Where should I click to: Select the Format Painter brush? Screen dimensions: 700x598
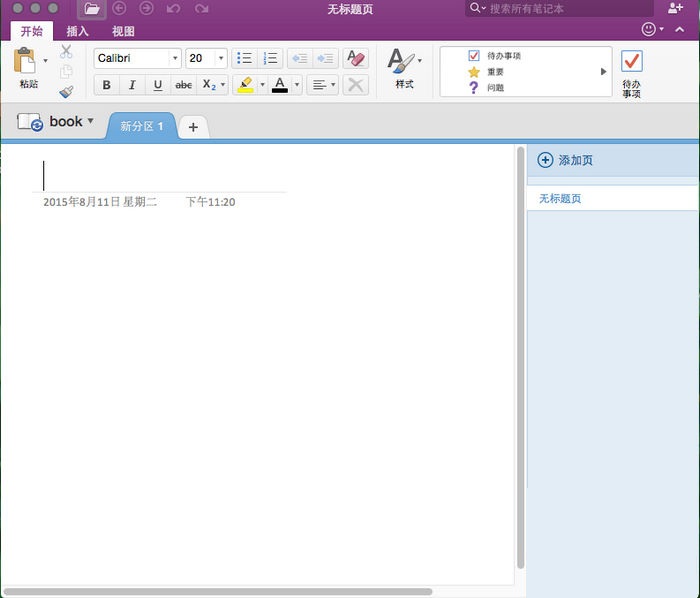click(x=66, y=92)
